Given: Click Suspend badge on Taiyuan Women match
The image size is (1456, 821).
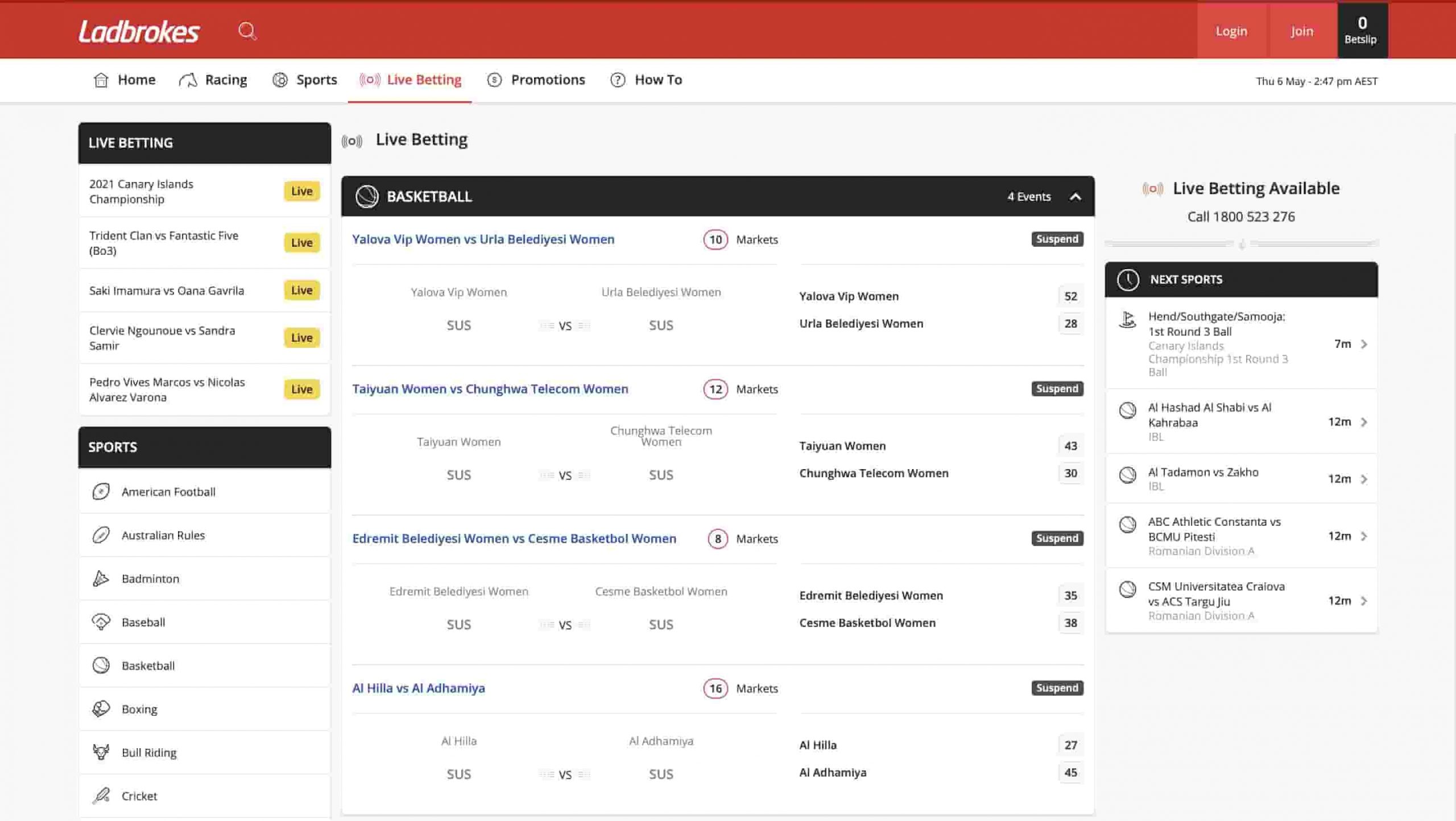Looking at the screenshot, I should point(1057,388).
